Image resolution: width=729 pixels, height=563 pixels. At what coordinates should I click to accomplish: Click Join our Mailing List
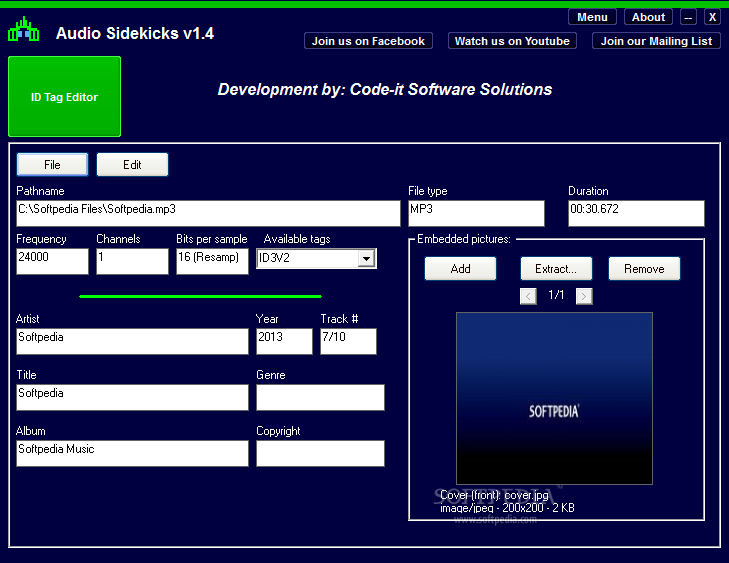click(x=656, y=41)
